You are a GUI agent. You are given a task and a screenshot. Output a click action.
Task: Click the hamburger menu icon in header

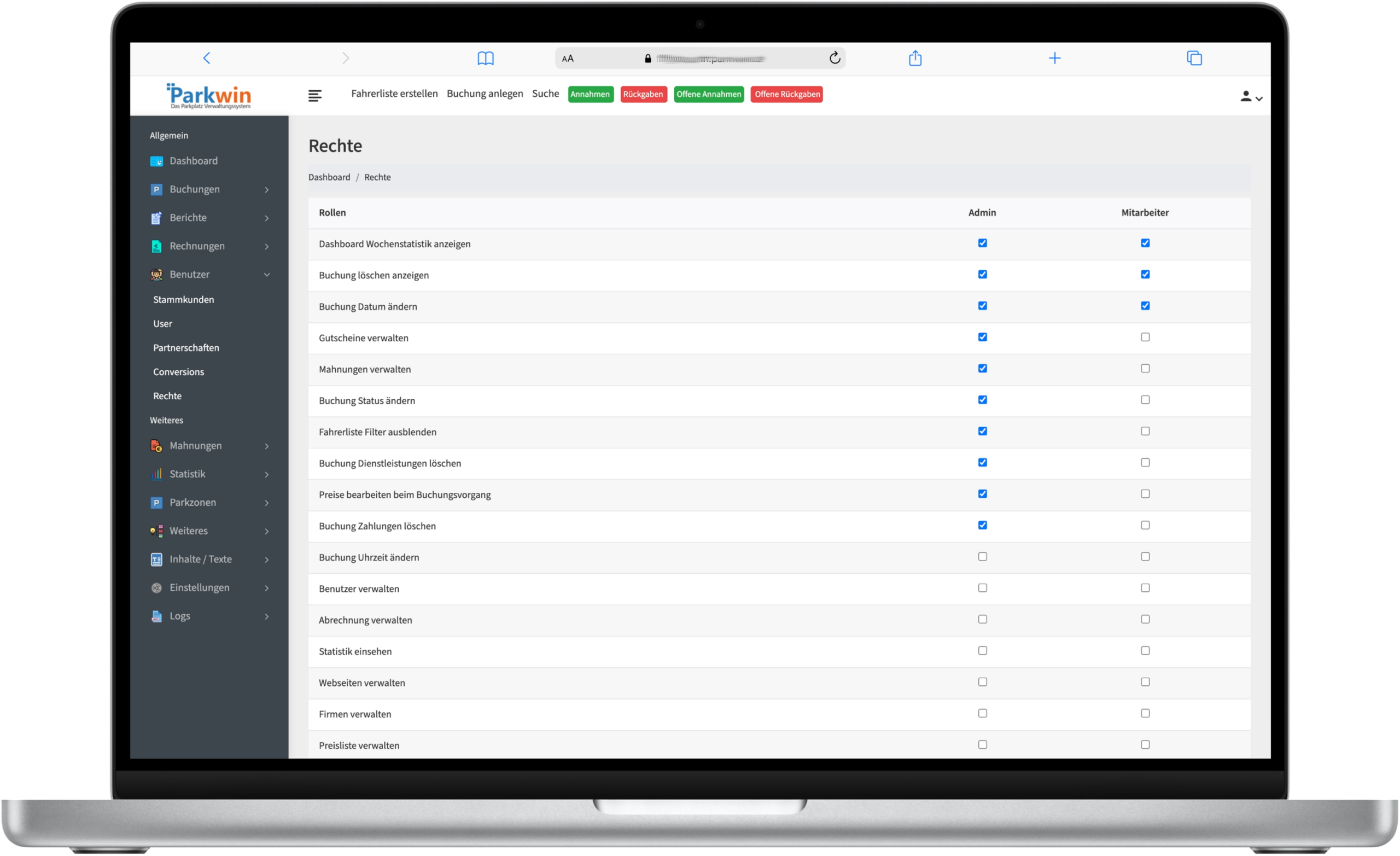click(x=315, y=96)
